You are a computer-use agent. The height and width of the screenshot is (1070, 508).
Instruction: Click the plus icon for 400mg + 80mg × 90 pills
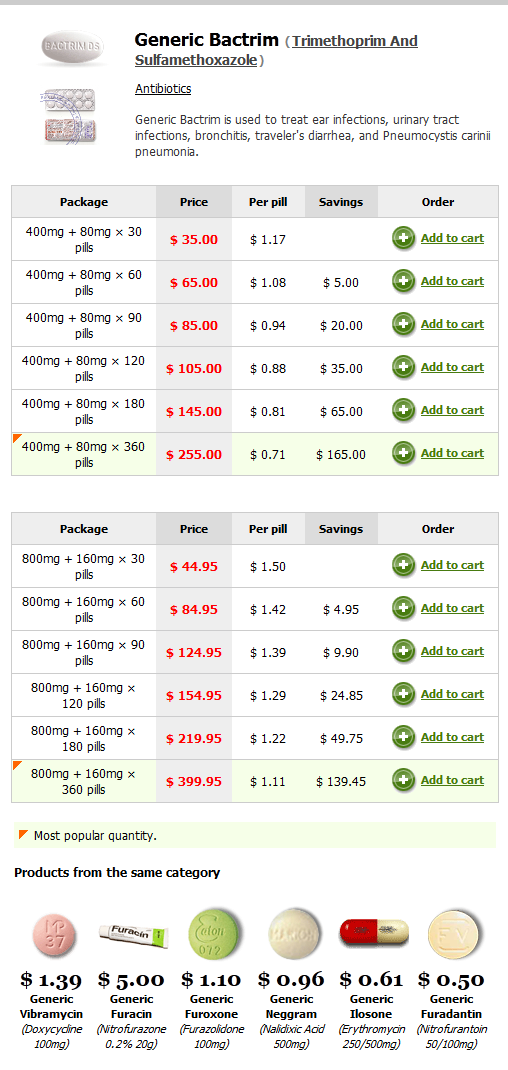click(x=404, y=324)
